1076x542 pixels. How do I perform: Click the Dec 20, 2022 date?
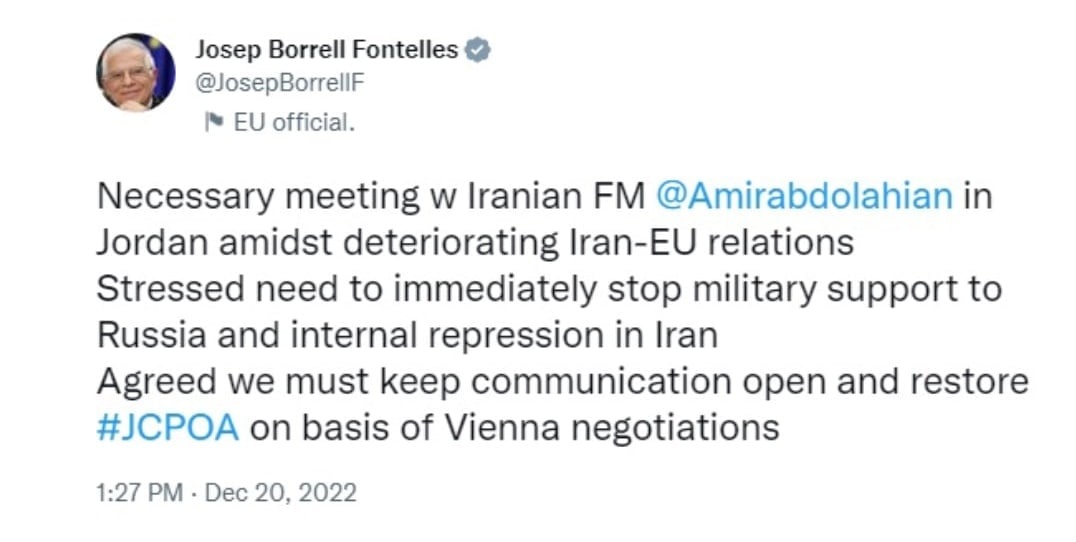[x=283, y=492]
